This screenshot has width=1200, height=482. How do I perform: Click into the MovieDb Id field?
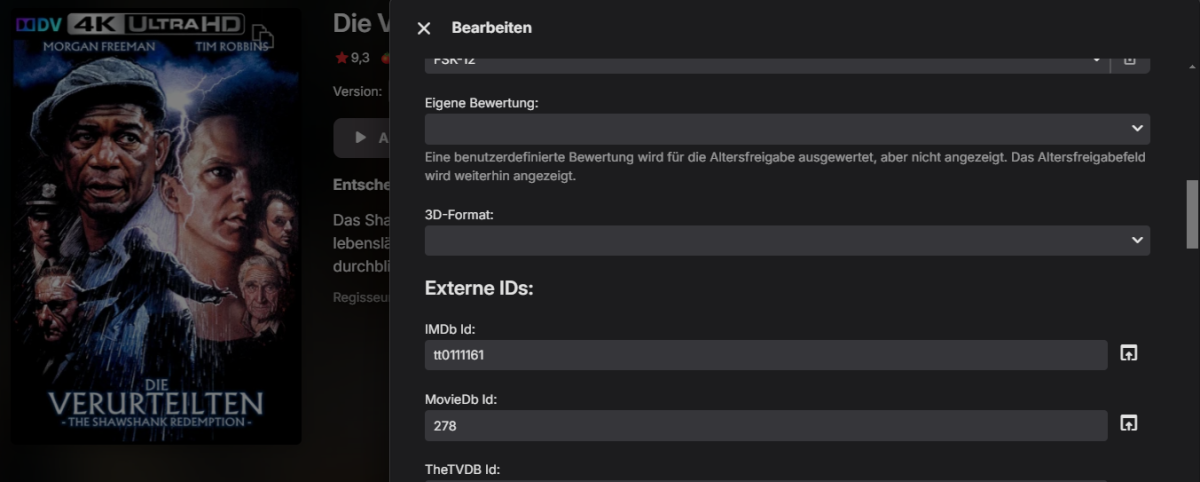(765, 425)
